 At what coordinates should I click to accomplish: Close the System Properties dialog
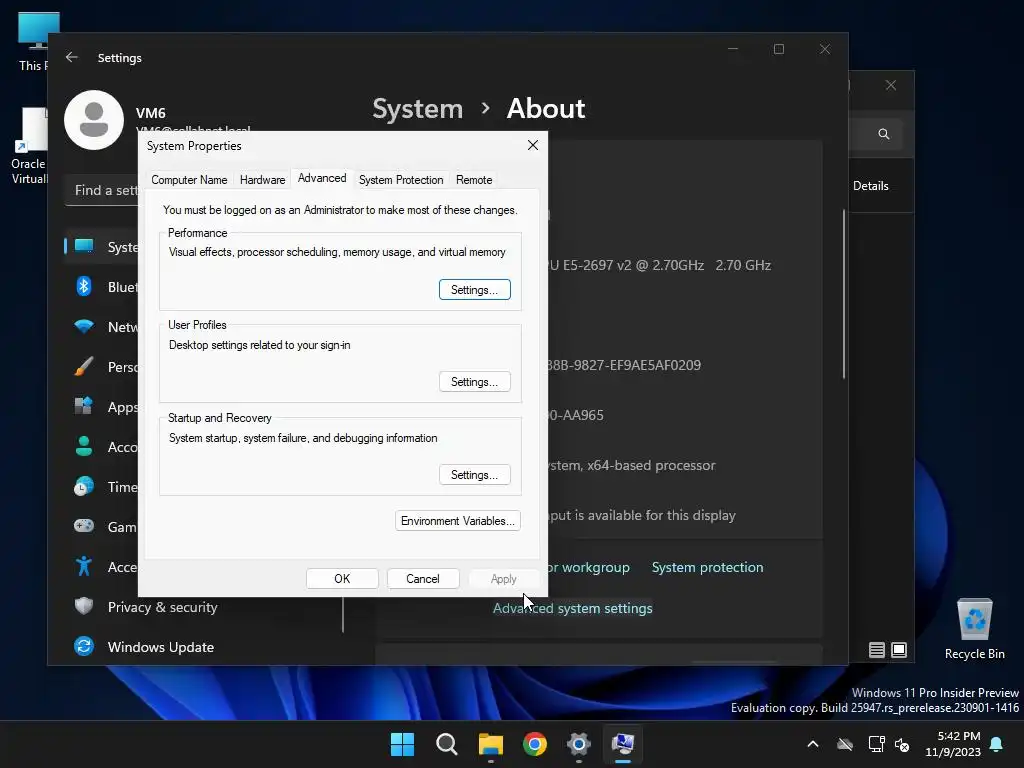click(x=533, y=145)
